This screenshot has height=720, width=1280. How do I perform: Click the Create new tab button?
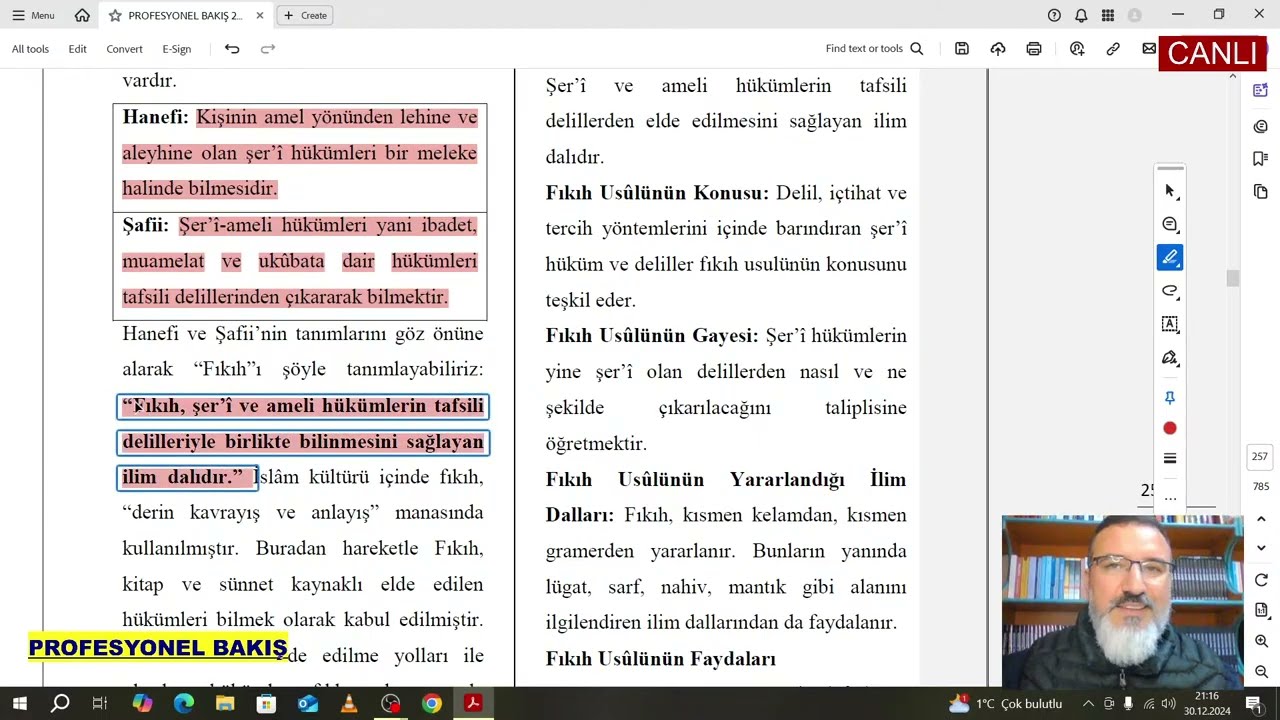(305, 15)
